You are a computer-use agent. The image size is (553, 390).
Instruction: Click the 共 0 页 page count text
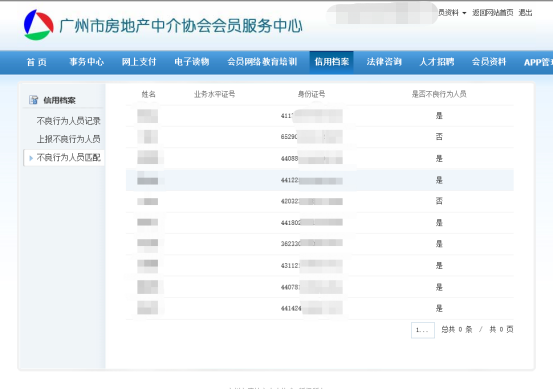[501, 329]
